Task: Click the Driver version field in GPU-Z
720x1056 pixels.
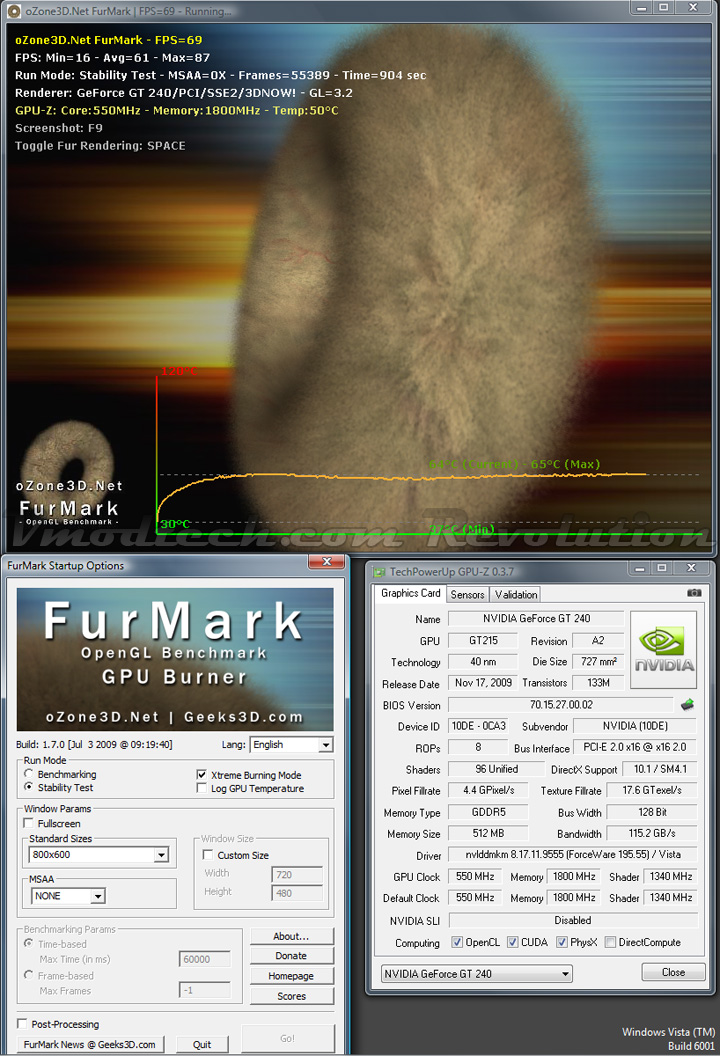Action: click(572, 855)
